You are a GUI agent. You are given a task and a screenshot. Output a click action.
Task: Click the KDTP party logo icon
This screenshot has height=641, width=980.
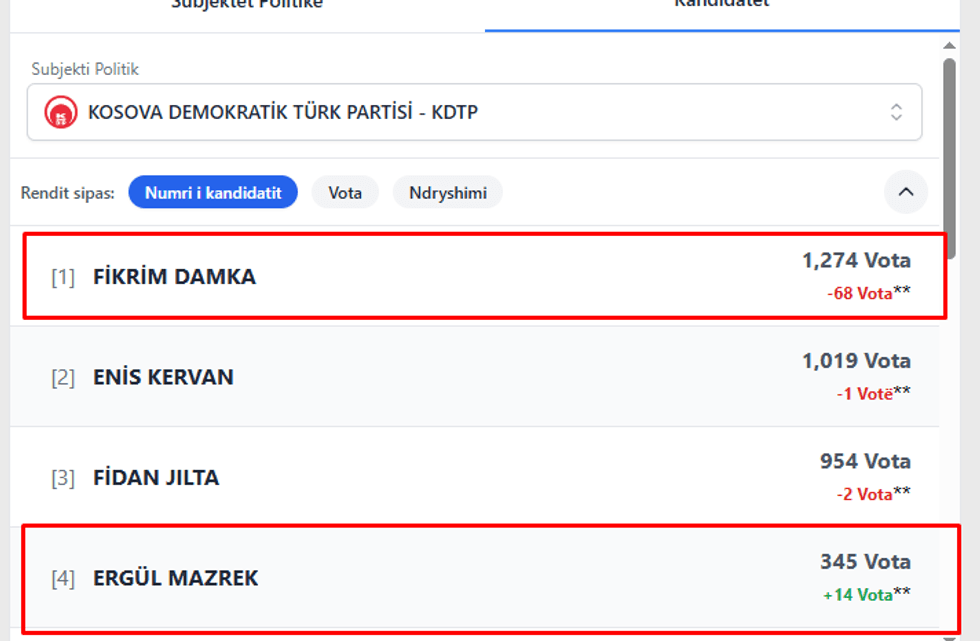pyautogui.click(x=60, y=112)
